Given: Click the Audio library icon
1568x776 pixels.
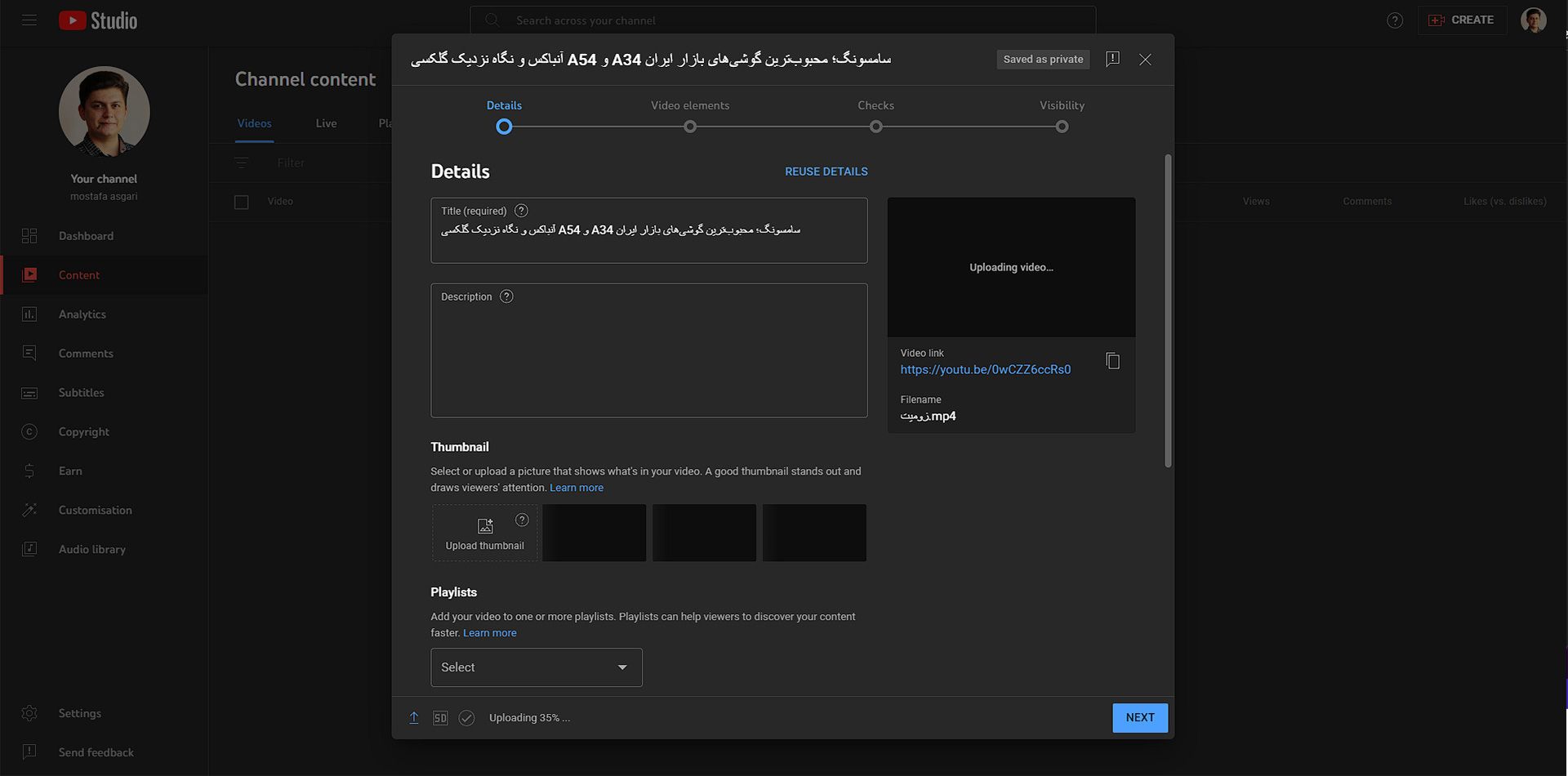Looking at the screenshot, I should pyautogui.click(x=29, y=550).
